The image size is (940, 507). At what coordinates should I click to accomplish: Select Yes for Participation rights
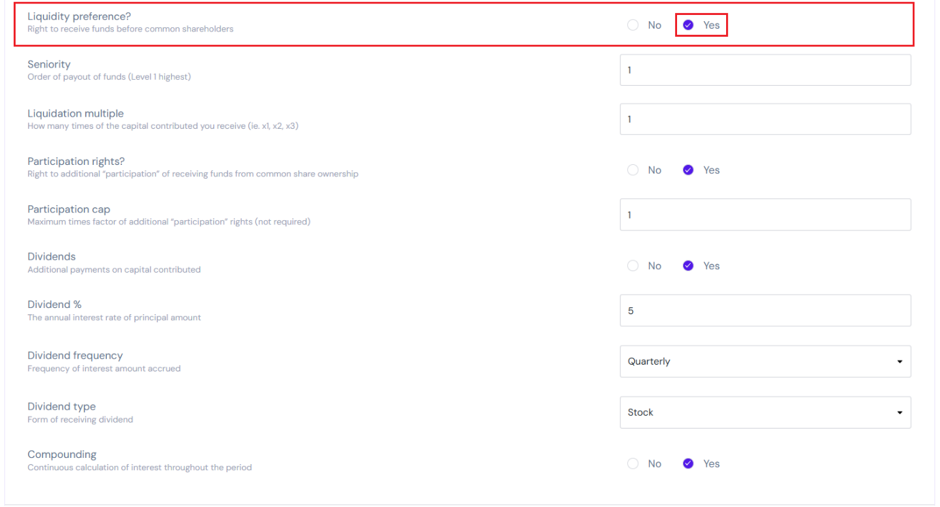point(688,170)
